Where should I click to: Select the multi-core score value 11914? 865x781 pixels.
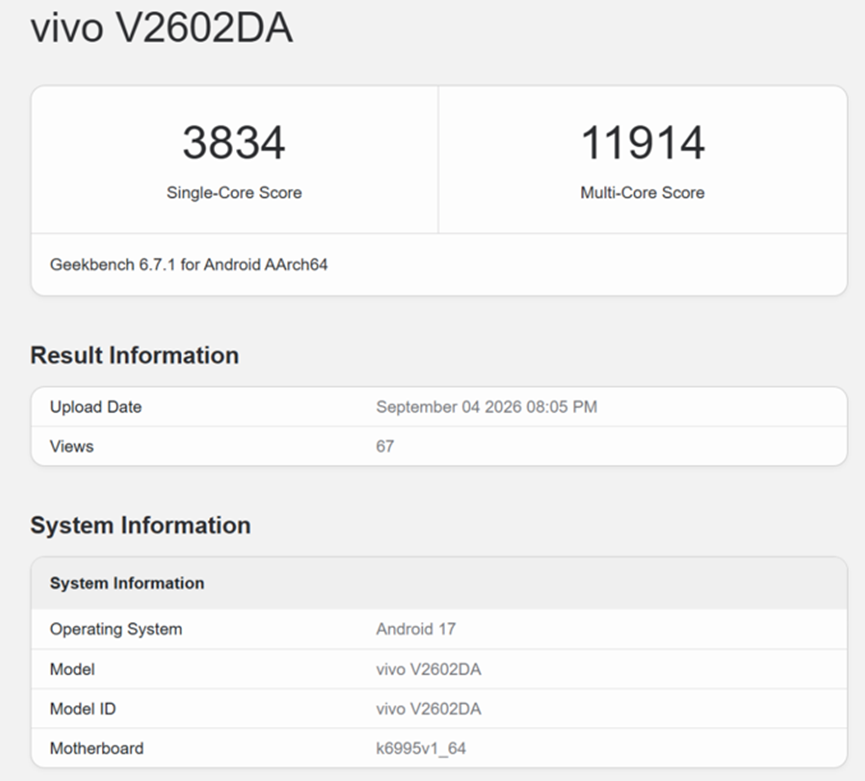(x=643, y=143)
